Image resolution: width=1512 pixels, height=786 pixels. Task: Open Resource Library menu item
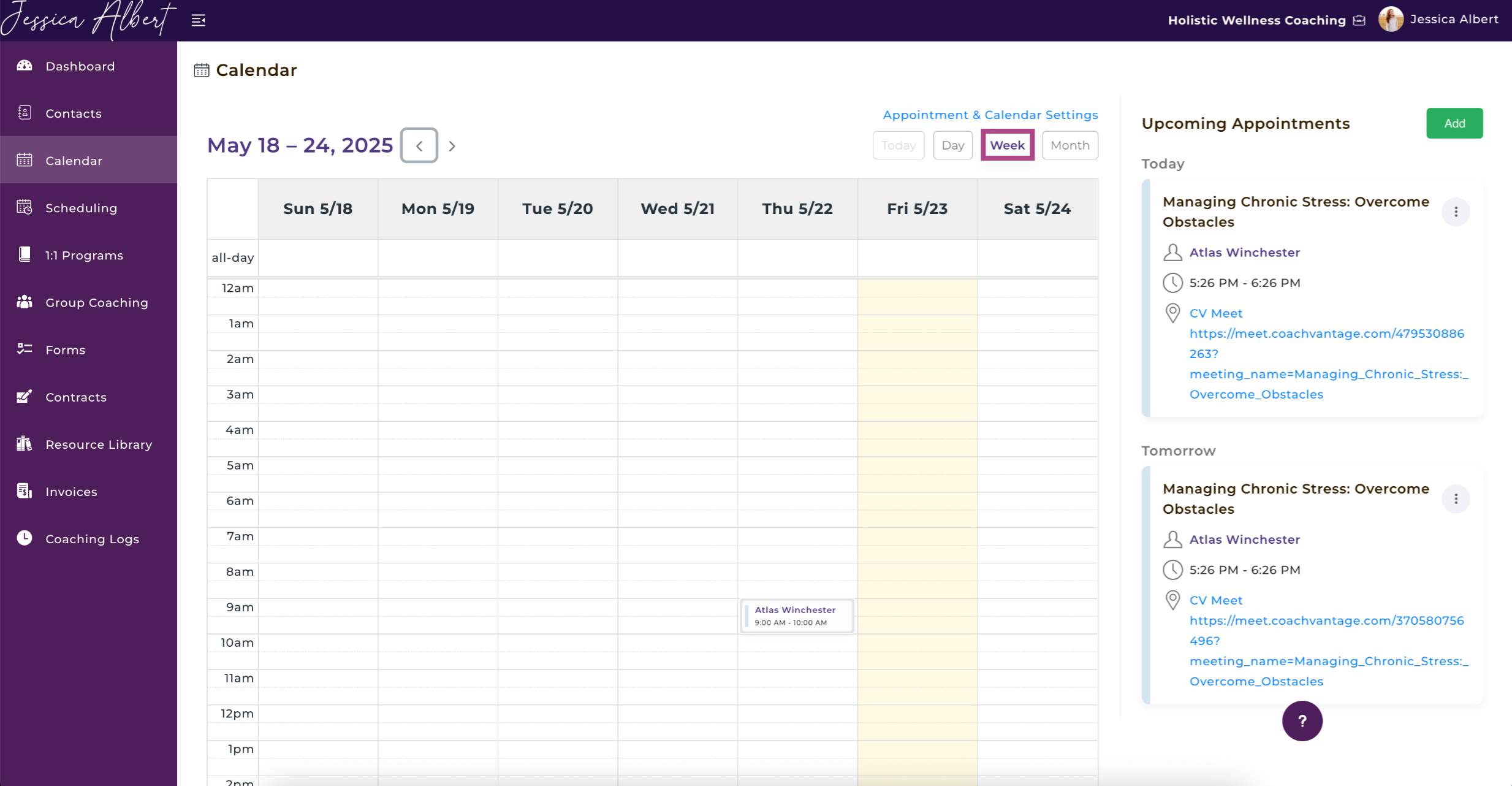click(x=89, y=443)
